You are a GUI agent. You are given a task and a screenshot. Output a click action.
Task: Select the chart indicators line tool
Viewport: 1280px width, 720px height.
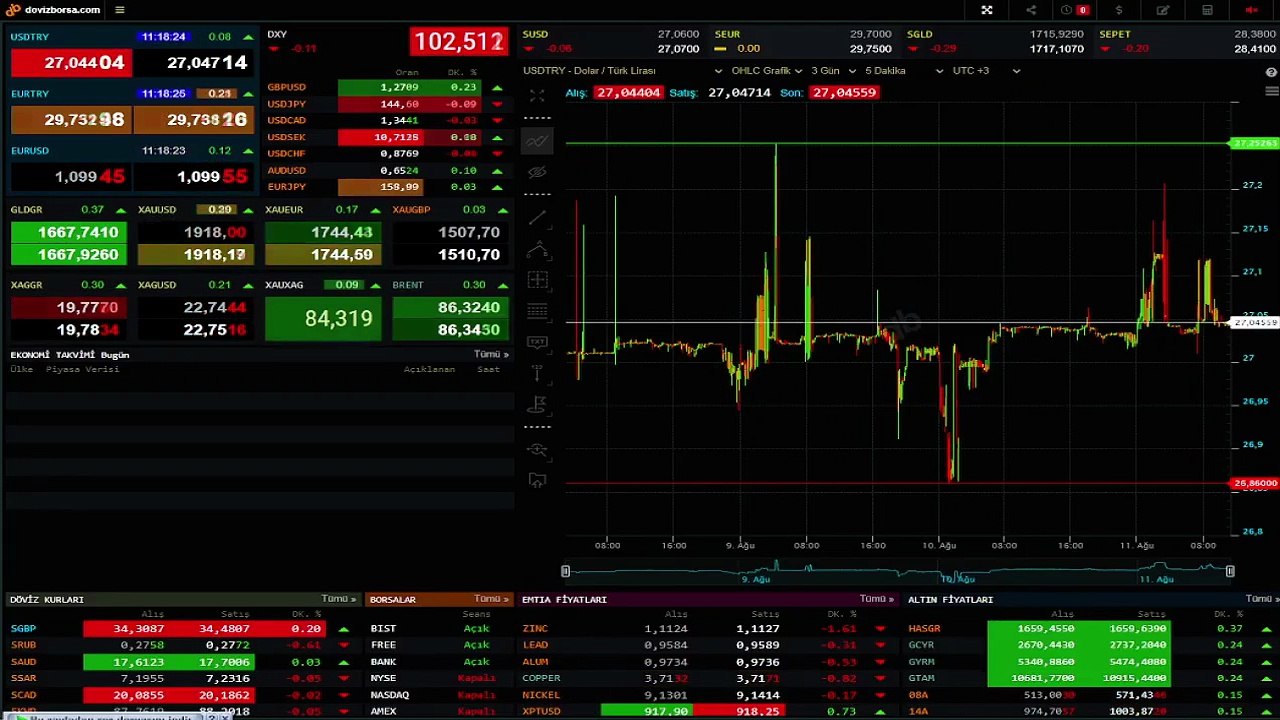537,141
